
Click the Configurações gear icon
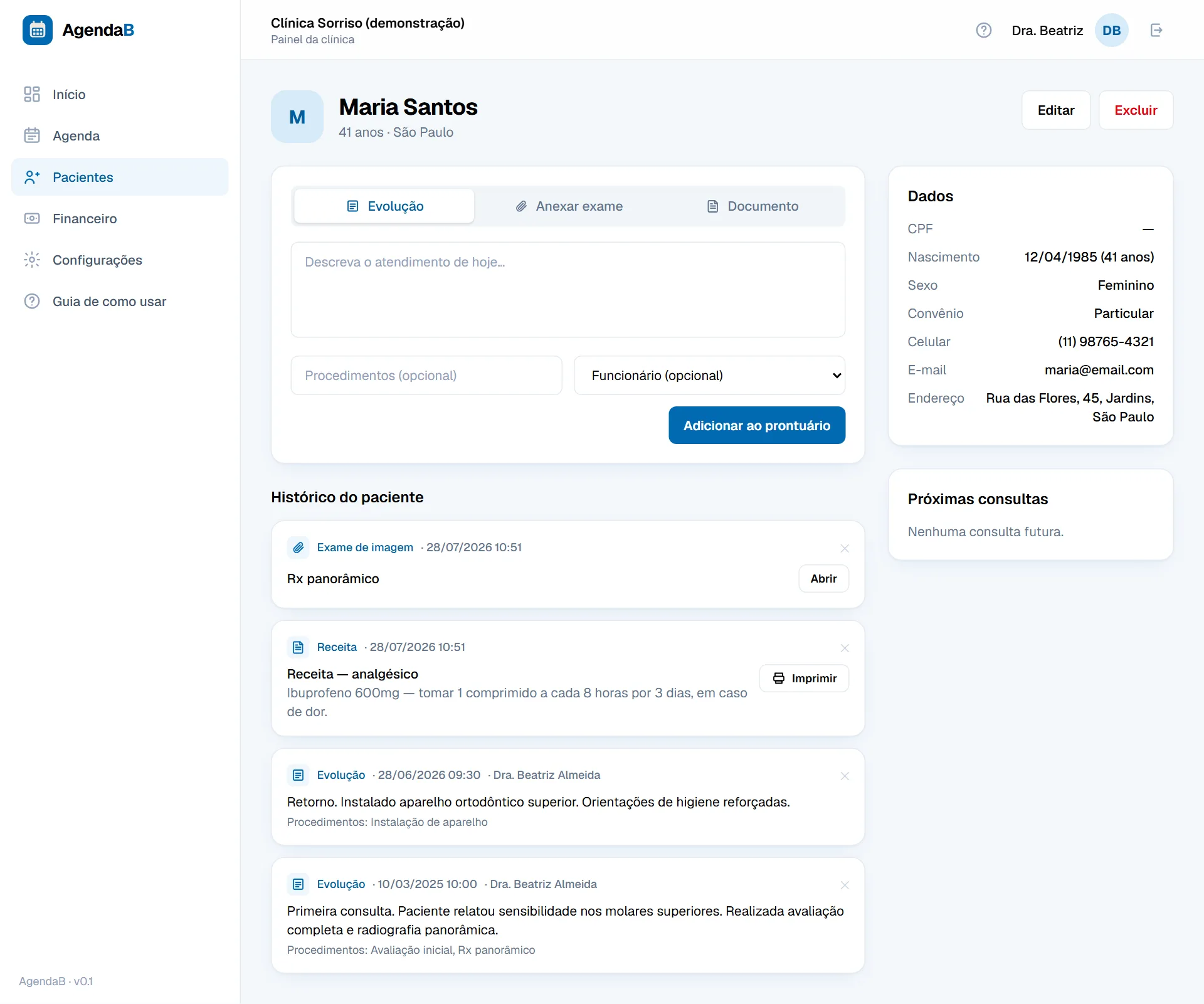[x=32, y=260]
